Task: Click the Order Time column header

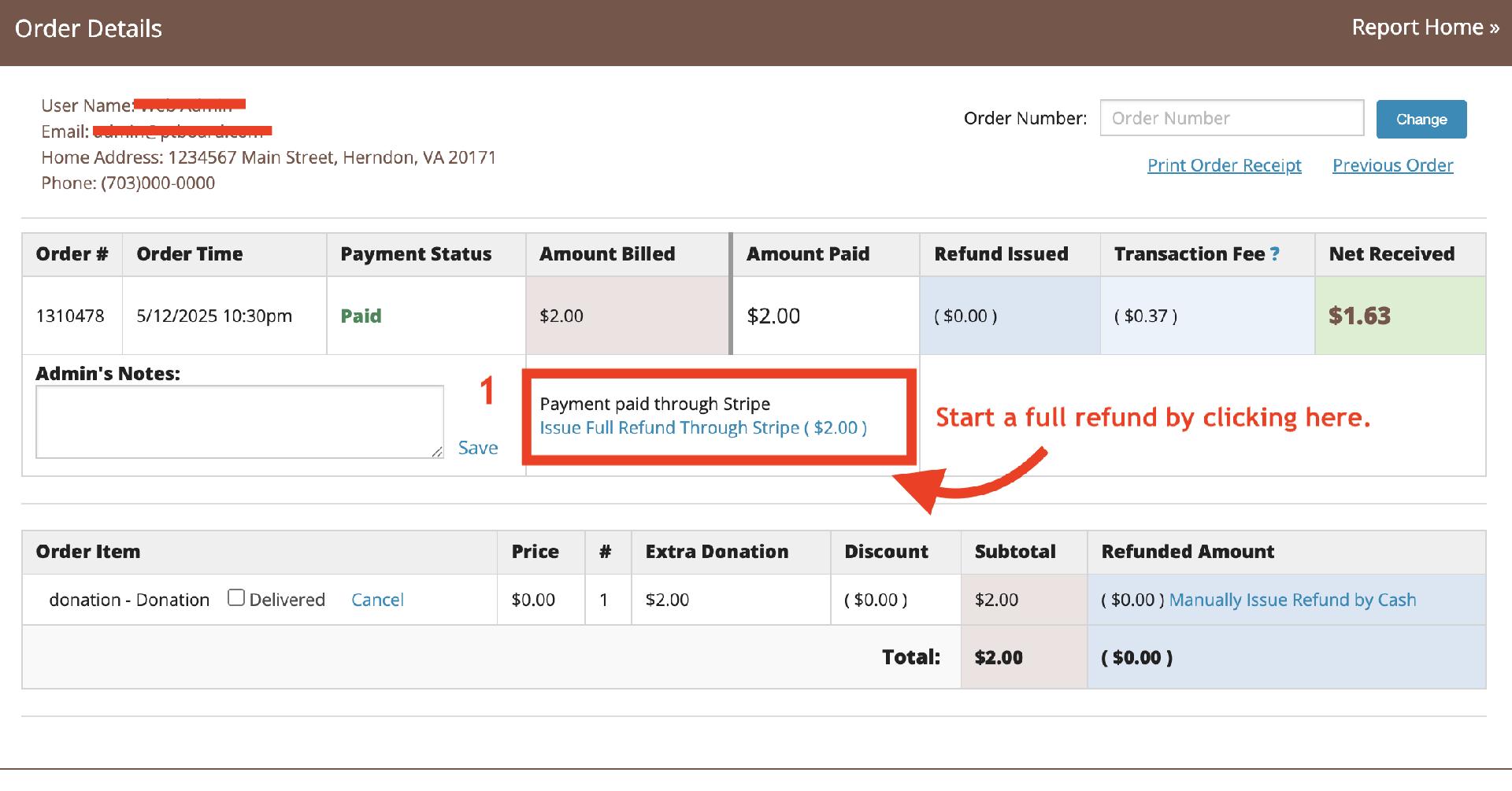Action: (x=190, y=254)
